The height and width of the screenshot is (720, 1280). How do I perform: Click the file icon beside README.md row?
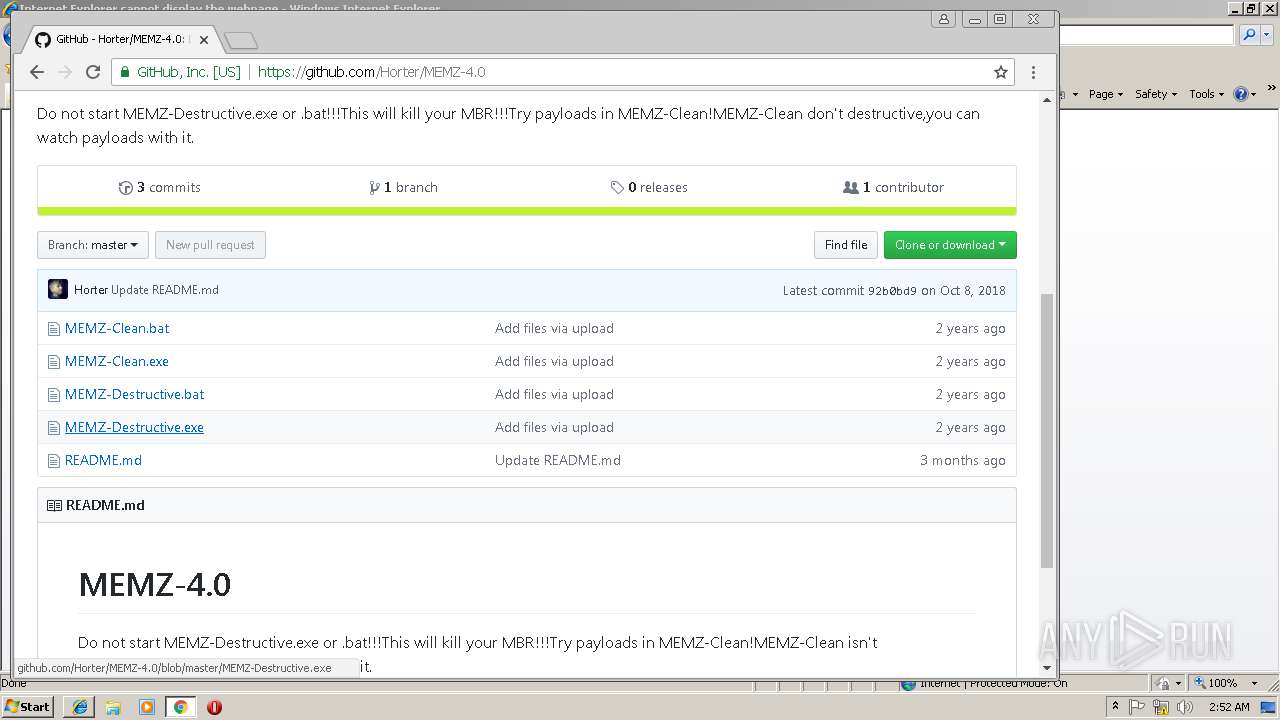54,460
